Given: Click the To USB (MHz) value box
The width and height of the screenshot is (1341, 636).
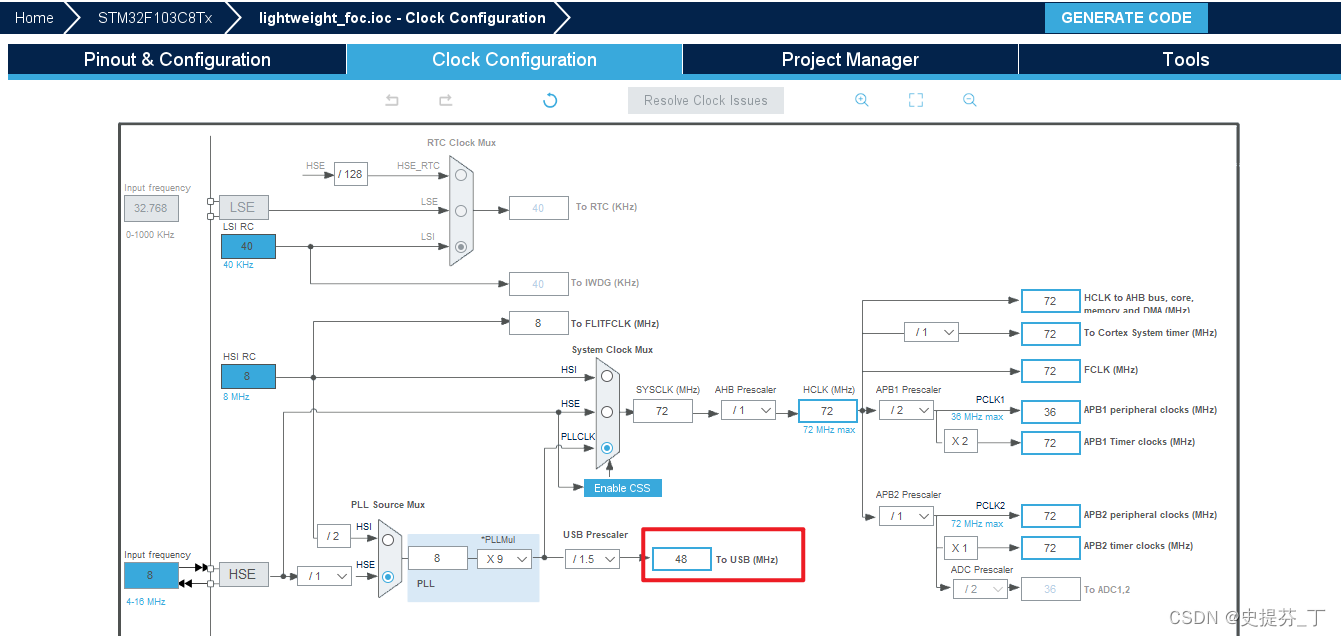Looking at the screenshot, I should tap(681, 559).
